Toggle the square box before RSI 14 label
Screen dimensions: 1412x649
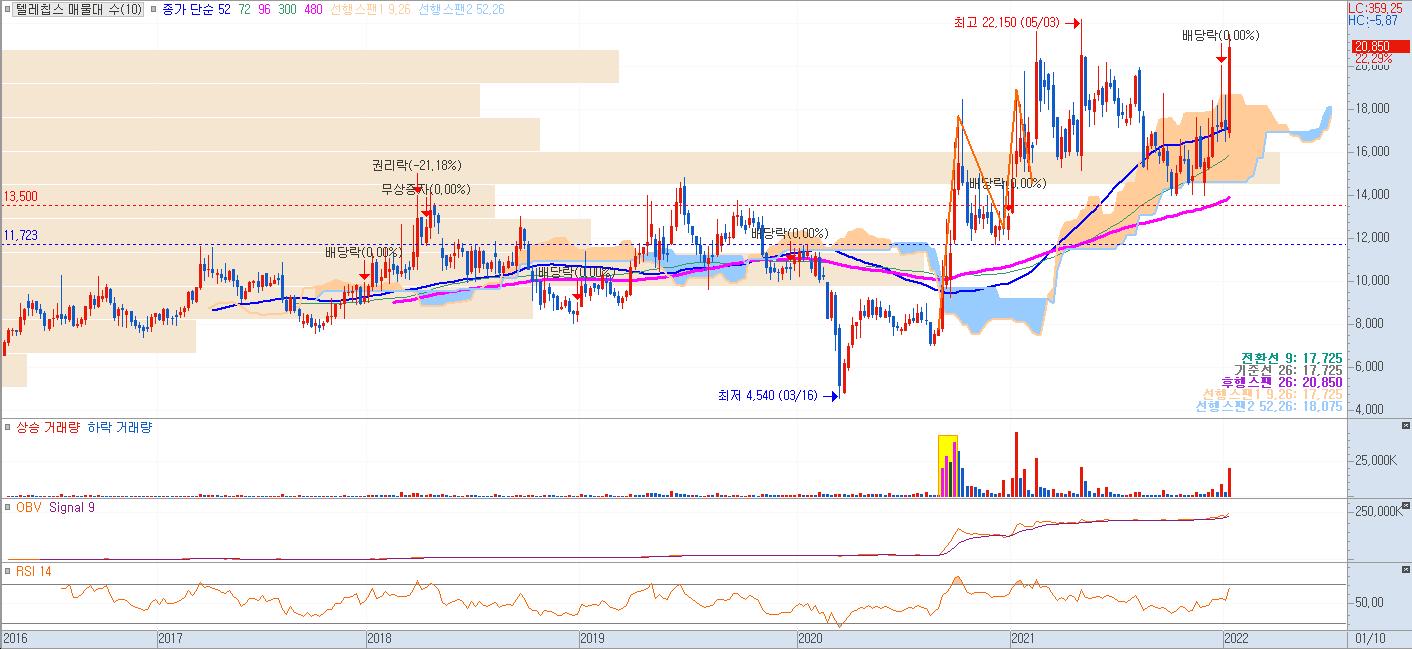point(6,572)
